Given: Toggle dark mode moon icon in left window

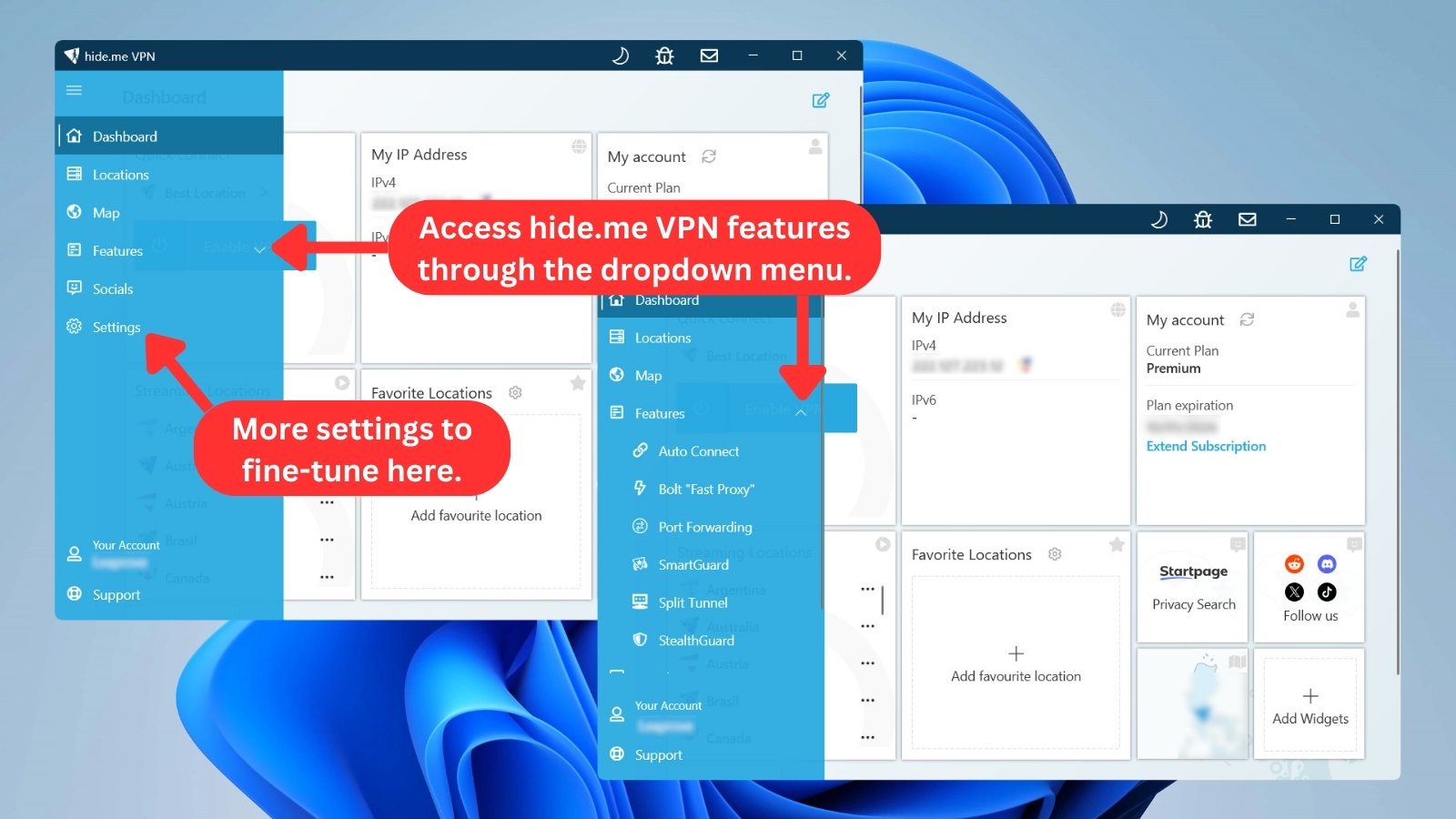Looking at the screenshot, I should 621,56.
